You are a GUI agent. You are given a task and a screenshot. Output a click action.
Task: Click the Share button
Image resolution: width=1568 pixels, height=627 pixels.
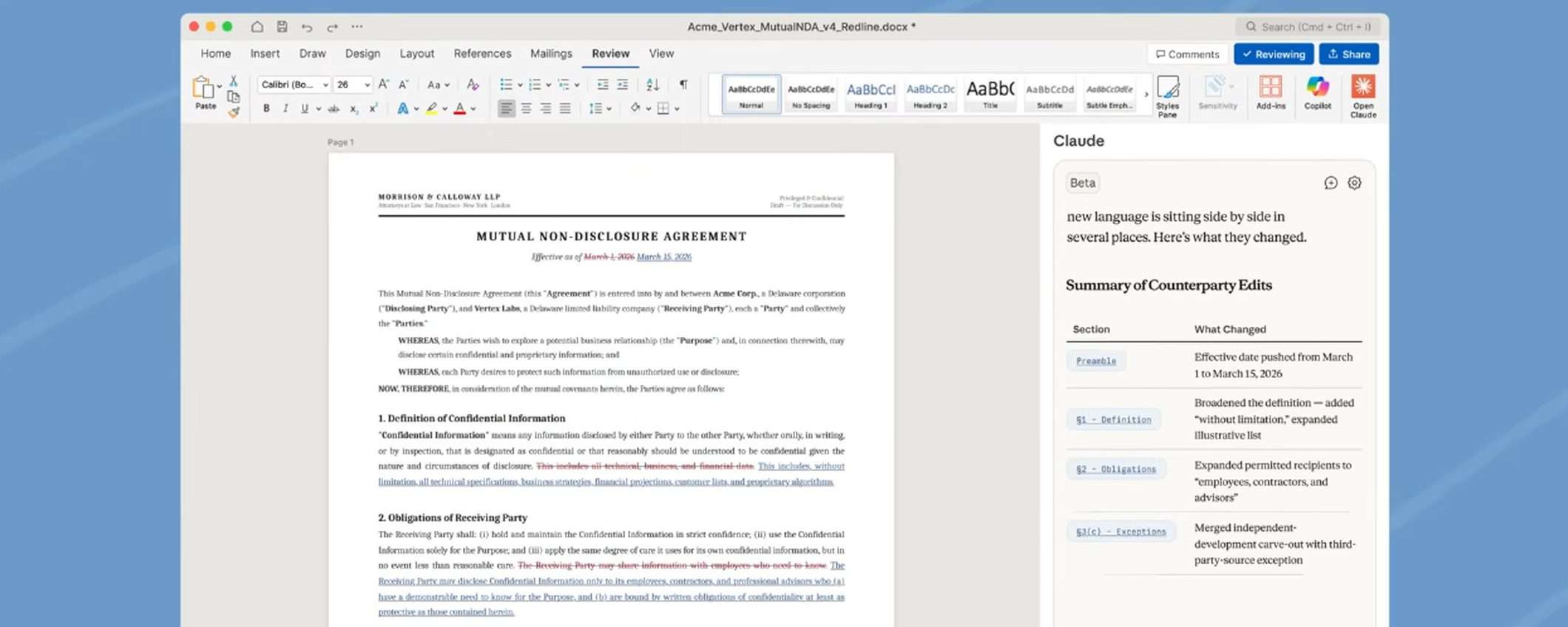pos(1348,54)
